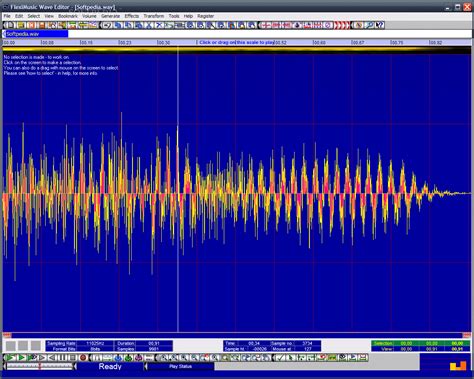Image resolution: width=474 pixels, height=379 pixels.
Task: Open the Generate menu
Action: click(x=110, y=16)
